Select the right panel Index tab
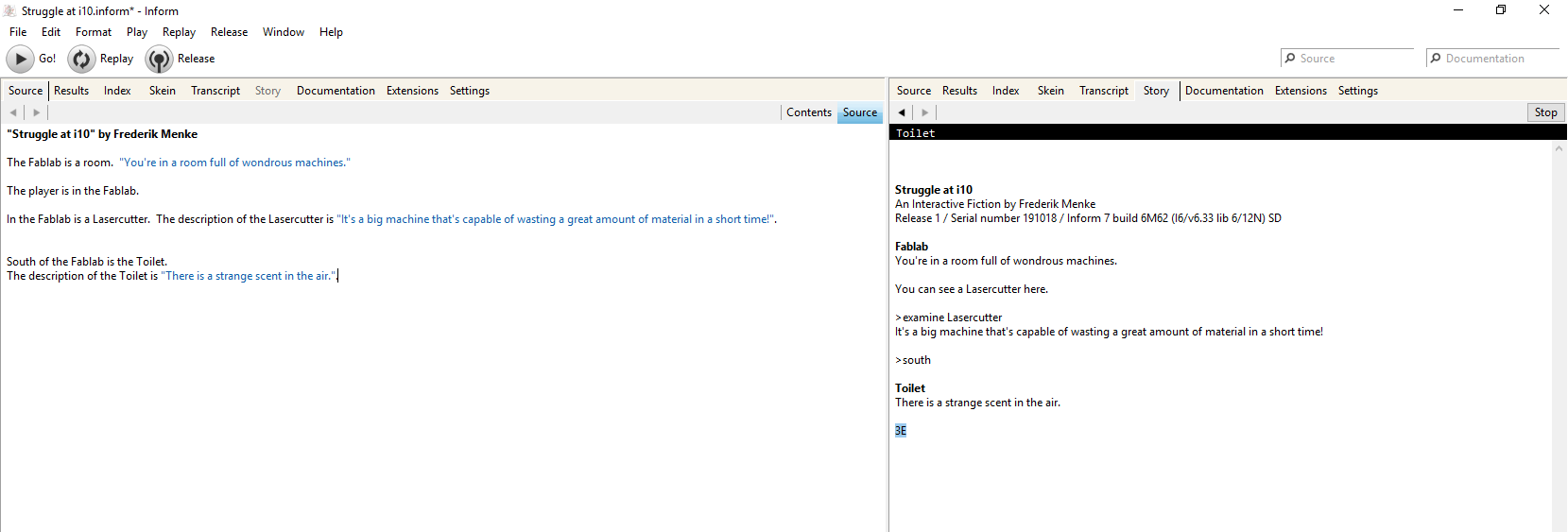 coord(1006,91)
